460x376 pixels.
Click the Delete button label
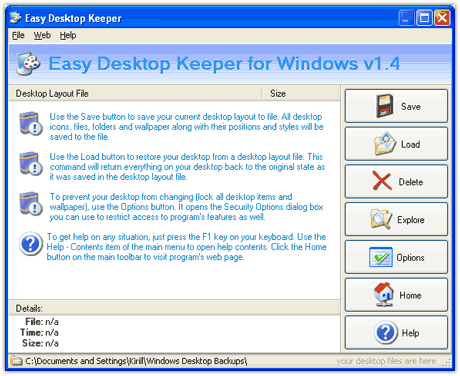coord(411,182)
